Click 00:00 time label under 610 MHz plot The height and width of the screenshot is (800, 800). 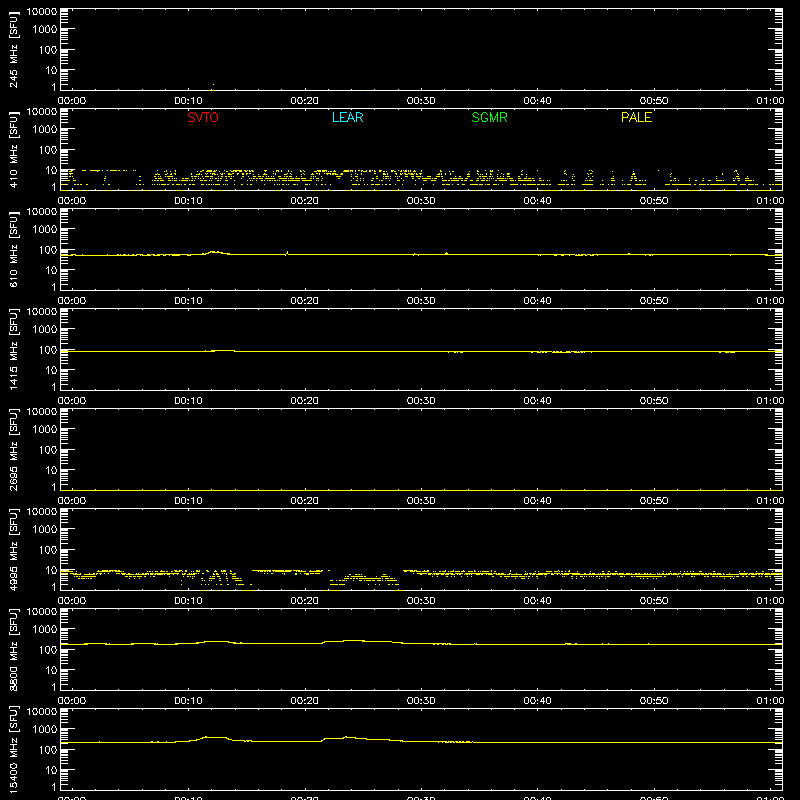click(x=72, y=301)
